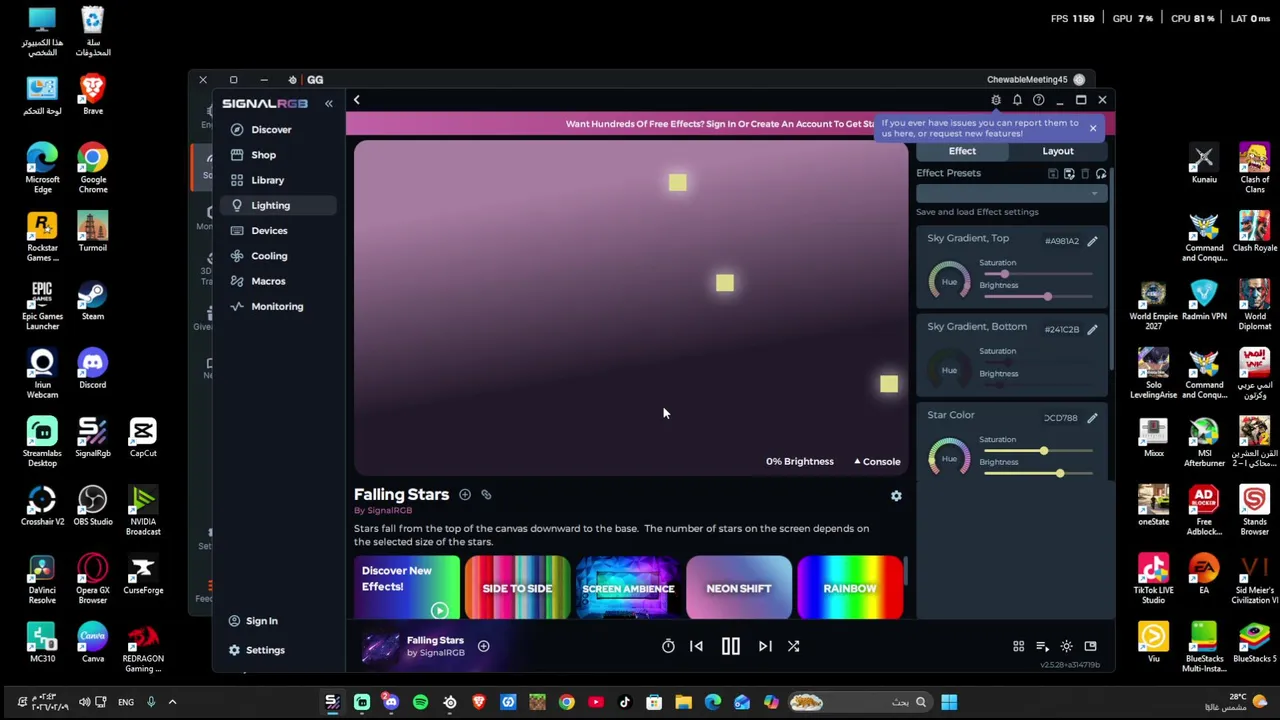Screen dimensions: 1280x720
Task: Open the Effect Presets dropdown
Action: point(1011,193)
